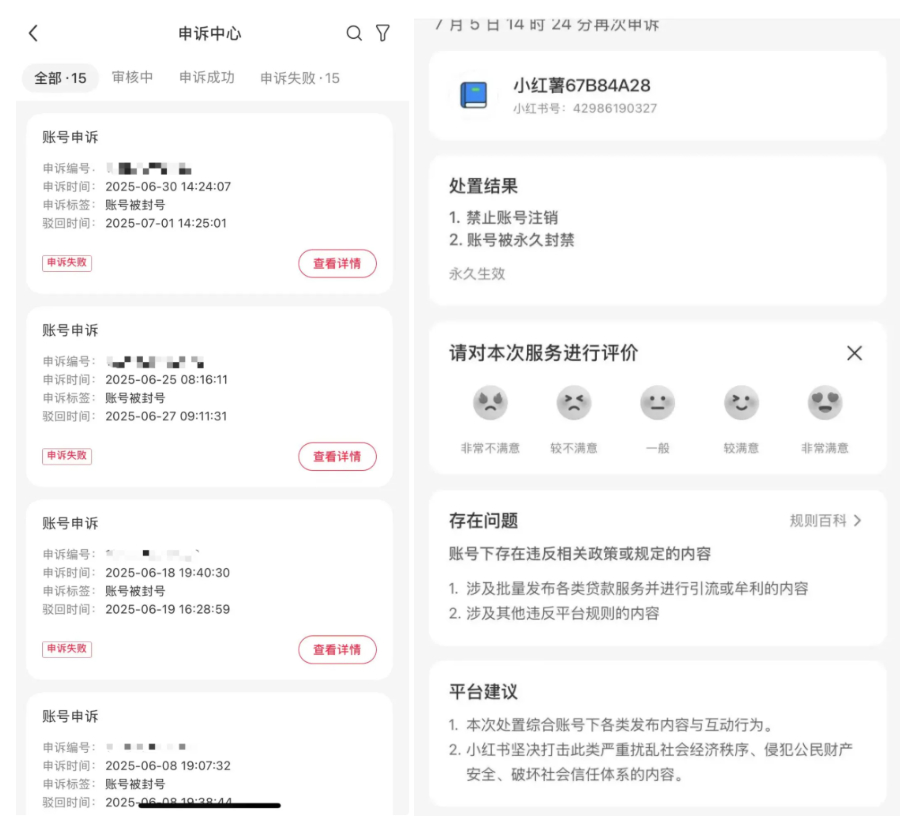This screenshot has height=832, width=916.
Task: Click rejection time 2025-06-19 16:28:59
Action: pos(168,609)
